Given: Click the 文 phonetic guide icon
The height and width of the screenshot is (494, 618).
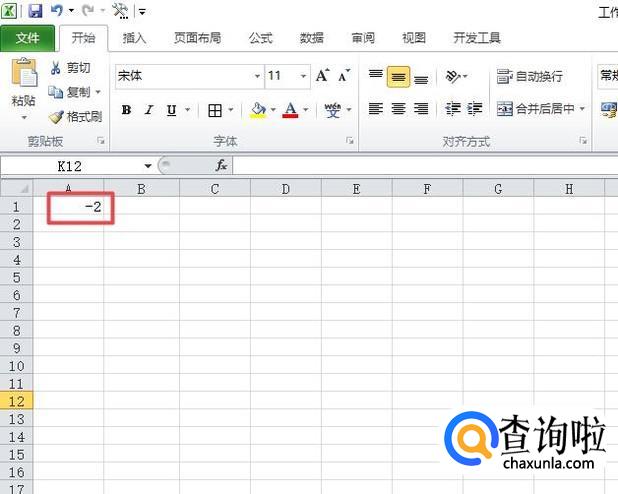Looking at the screenshot, I should click(x=333, y=110).
